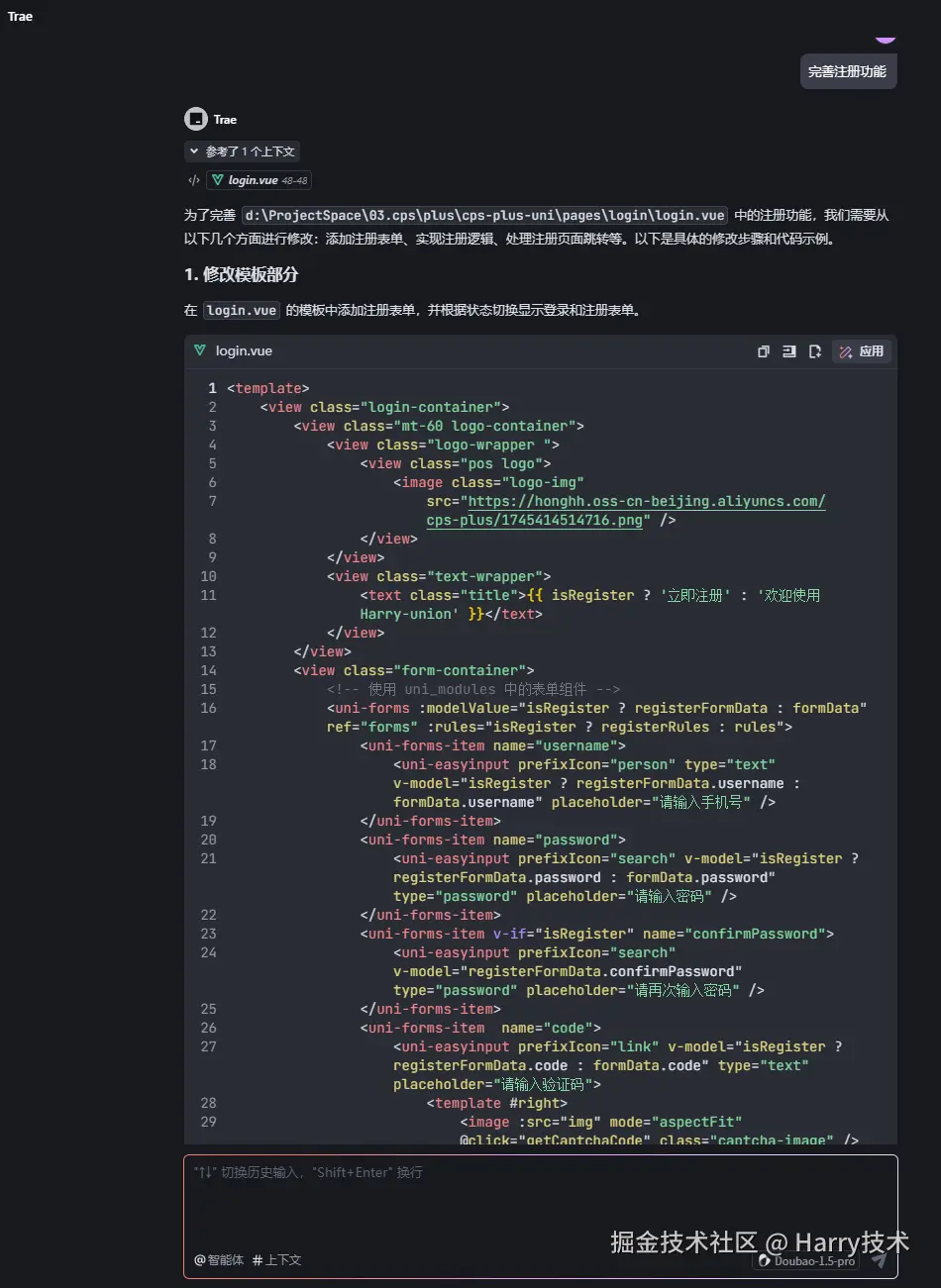Click the line 28 template #right tag
941x1288 pixels.
pyautogui.click(x=497, y=1103)
